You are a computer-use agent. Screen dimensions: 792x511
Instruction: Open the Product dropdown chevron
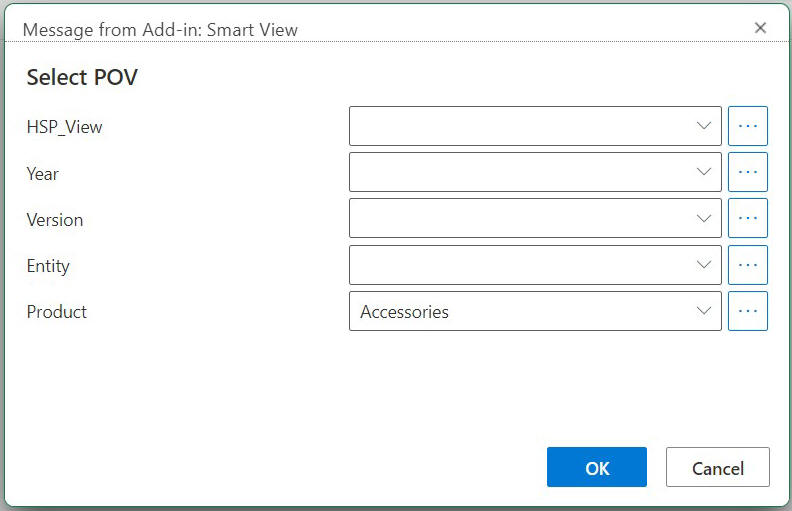[x=703, y=311]
